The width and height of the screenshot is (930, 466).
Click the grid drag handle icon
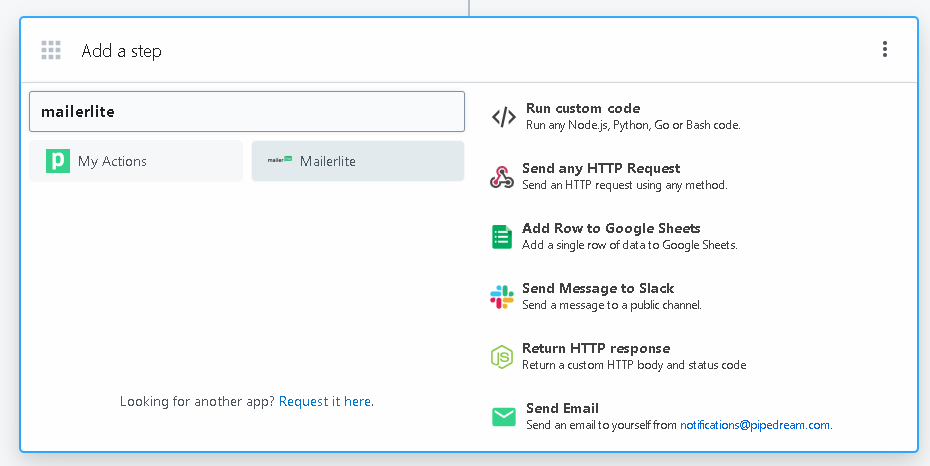click(51, 50)
